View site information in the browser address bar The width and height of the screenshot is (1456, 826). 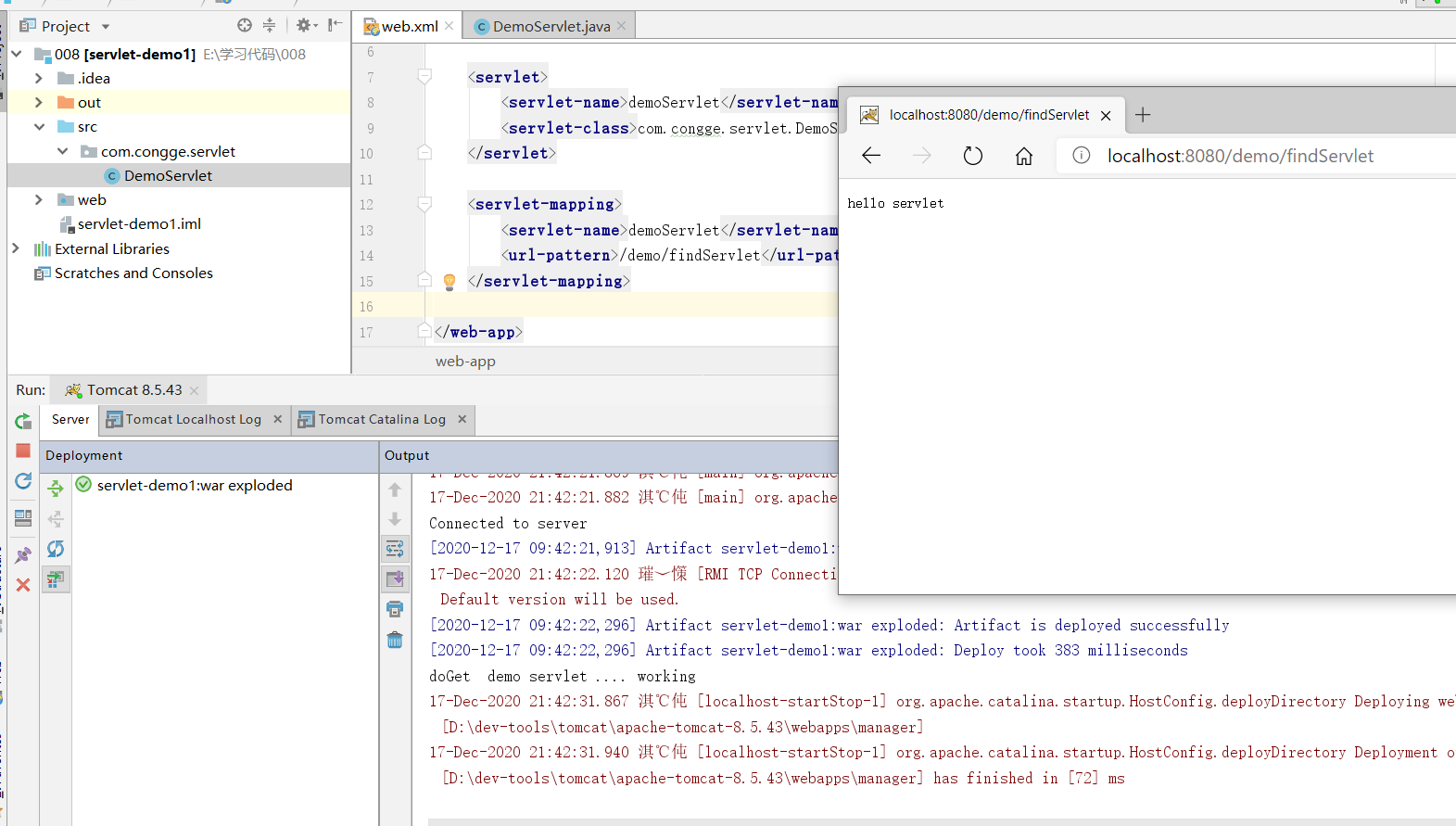pos(1081,156)
